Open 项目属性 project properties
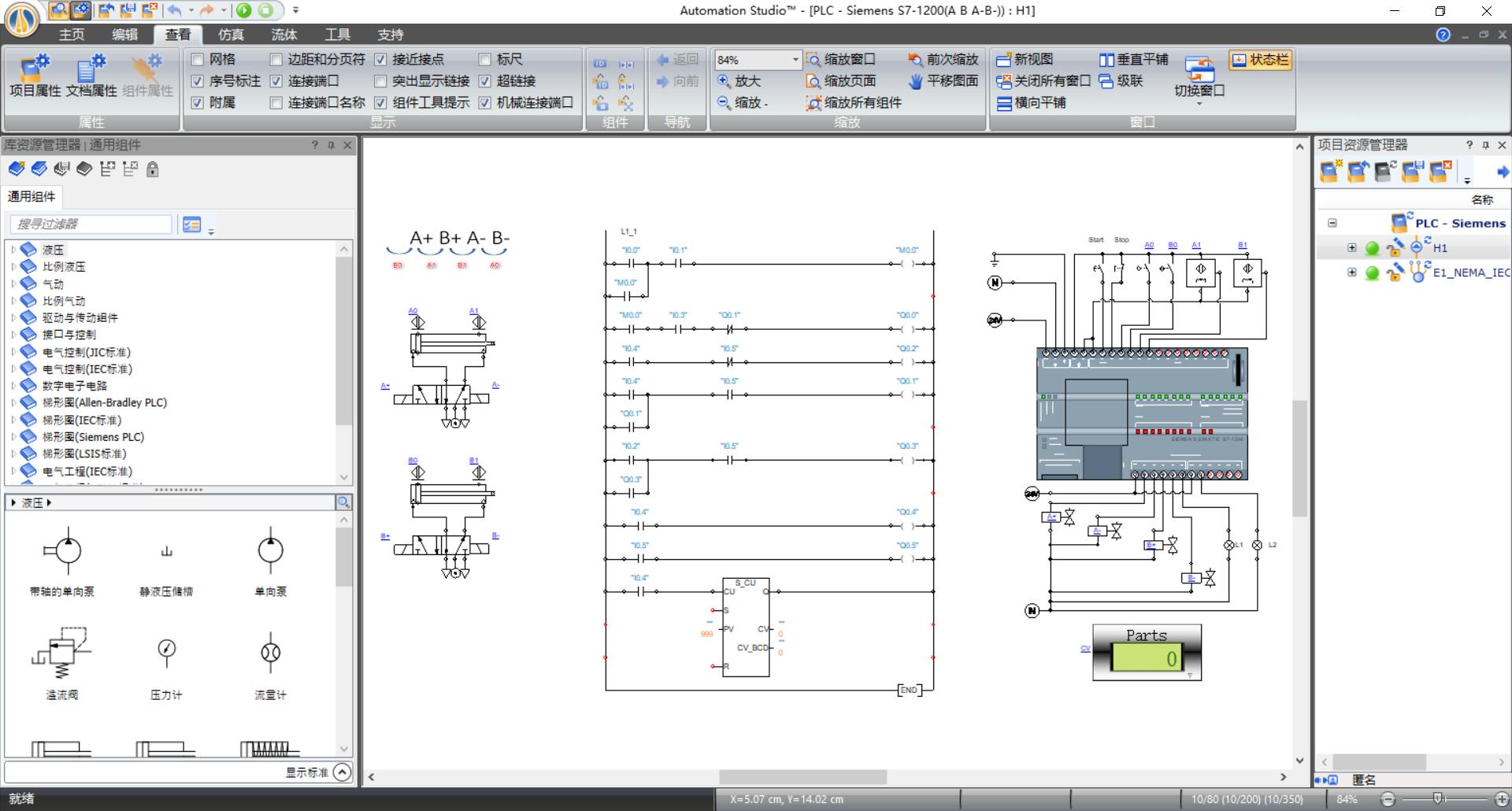The image size is (1512, 811). 35,76
